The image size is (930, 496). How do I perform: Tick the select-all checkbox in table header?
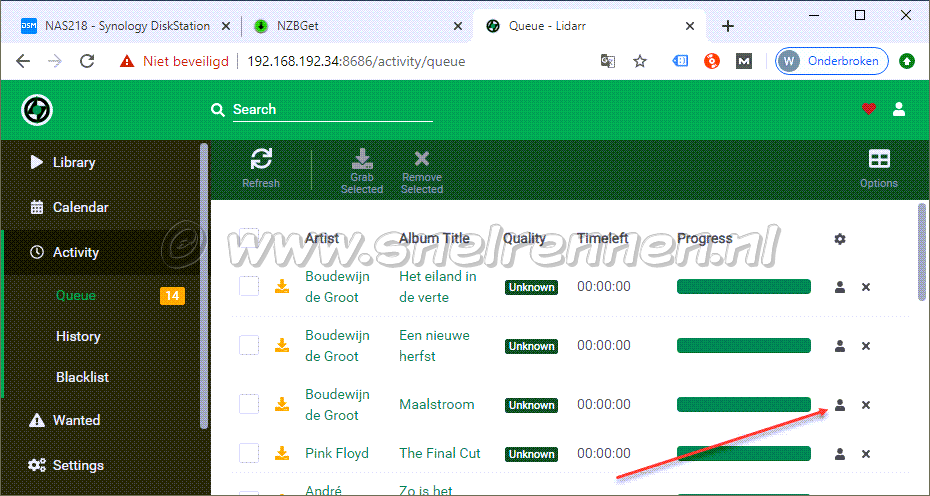[x=249, y=238]
